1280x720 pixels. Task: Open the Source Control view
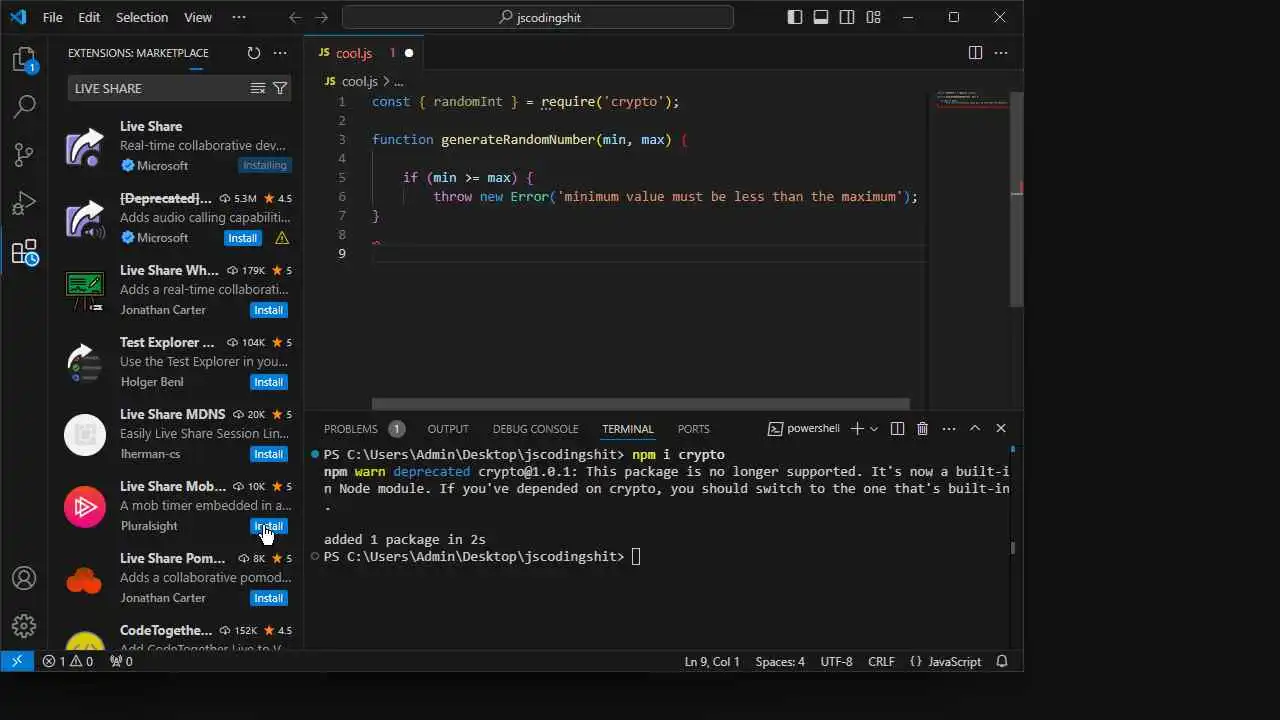coord(24,154)
